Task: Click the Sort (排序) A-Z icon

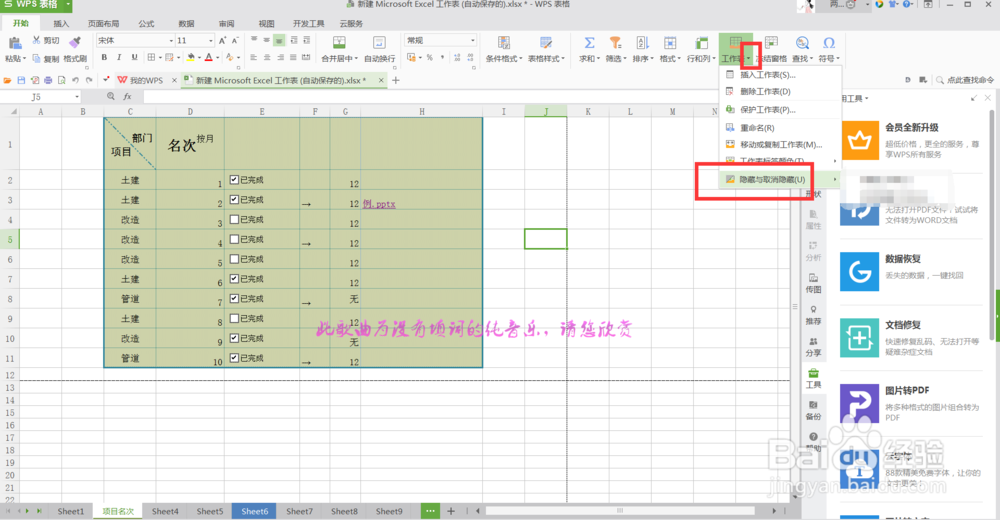Action: point(642,43)
